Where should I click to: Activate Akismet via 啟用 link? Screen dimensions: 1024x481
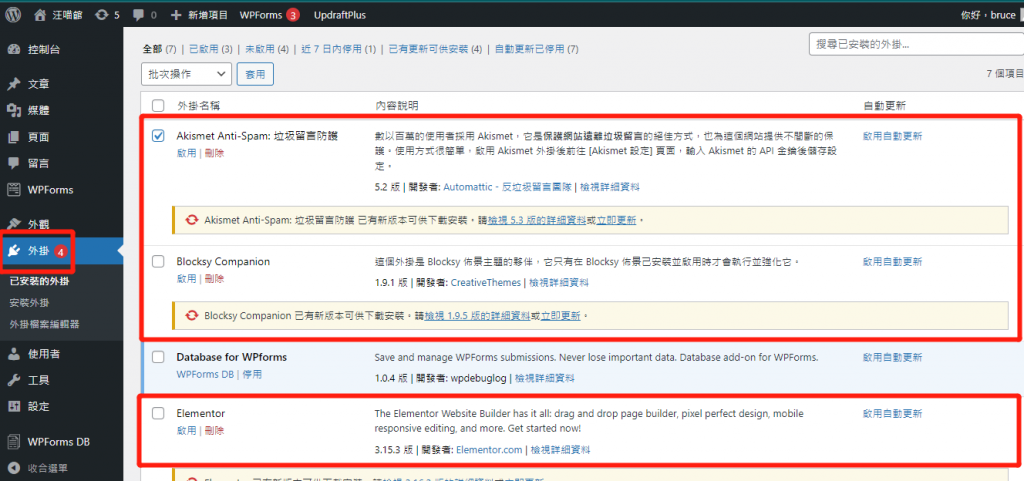click(186, 153)
